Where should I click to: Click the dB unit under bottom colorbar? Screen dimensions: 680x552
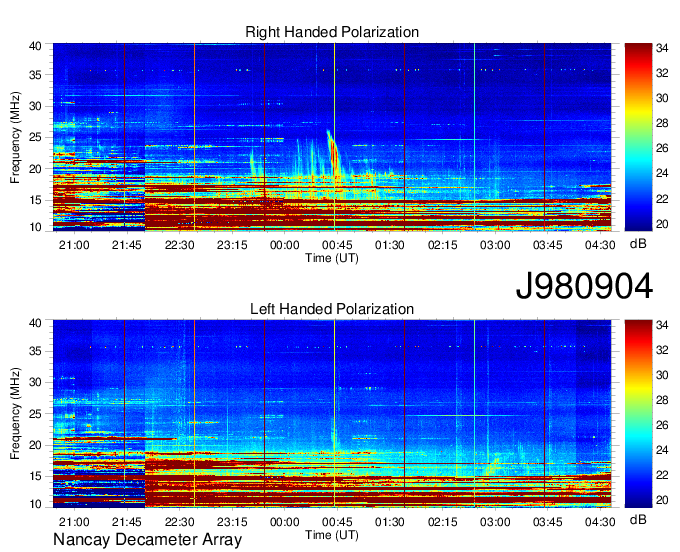point(638,519)
